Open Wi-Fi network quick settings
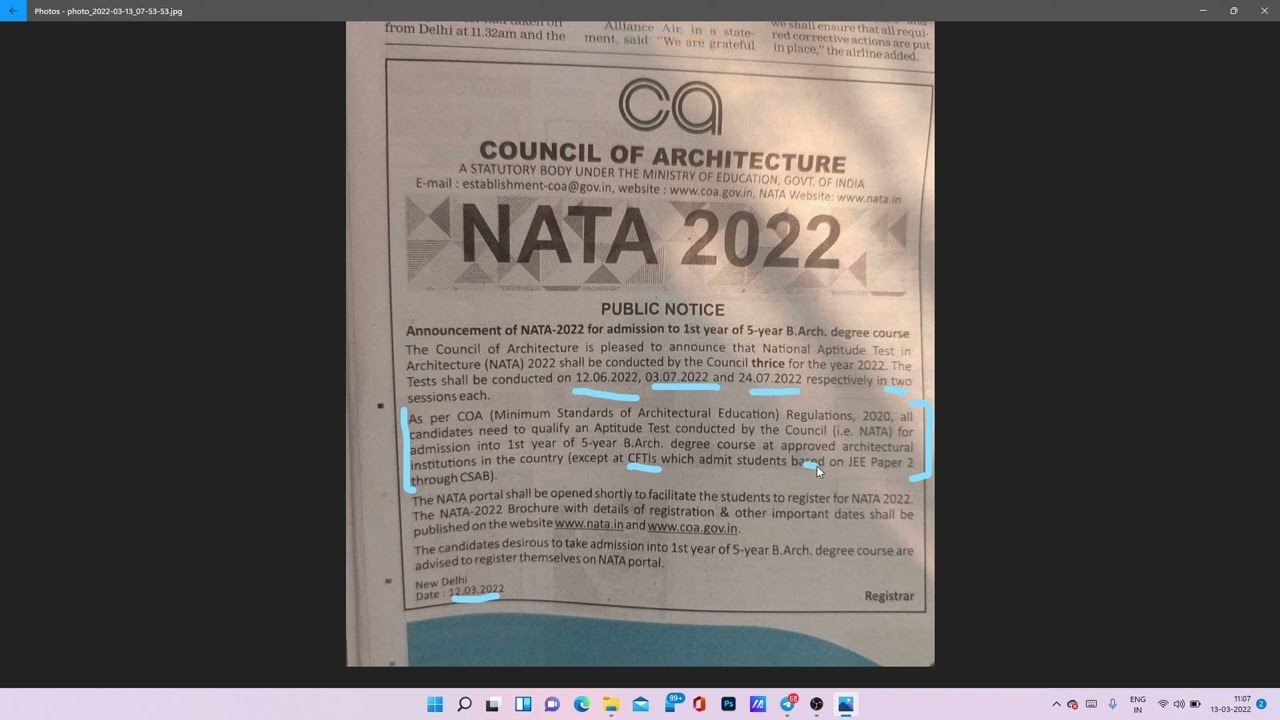1280x720 pixels. (1163, 704)
